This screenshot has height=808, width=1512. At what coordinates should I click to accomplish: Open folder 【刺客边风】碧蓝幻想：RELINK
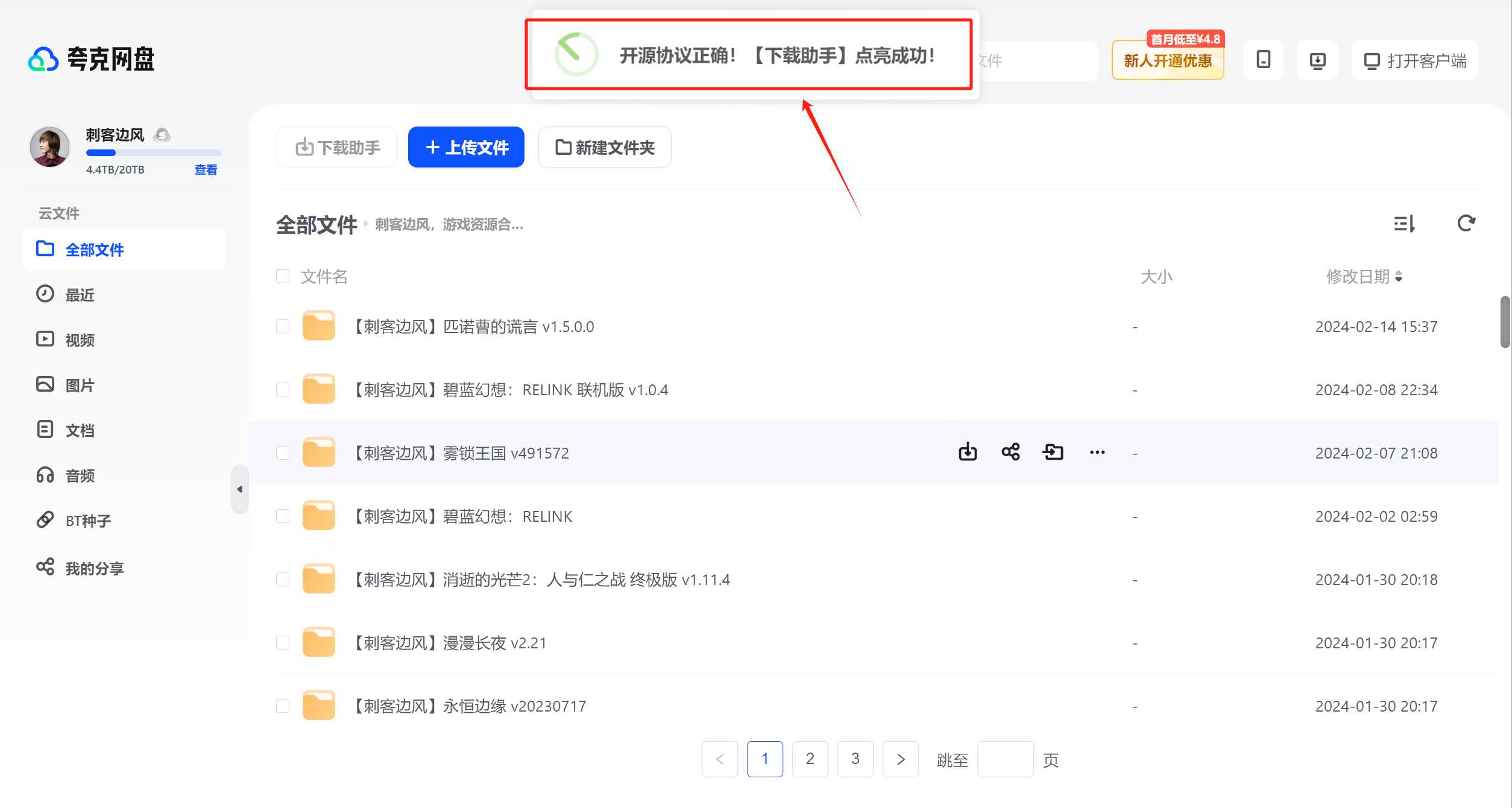[461, 516]
